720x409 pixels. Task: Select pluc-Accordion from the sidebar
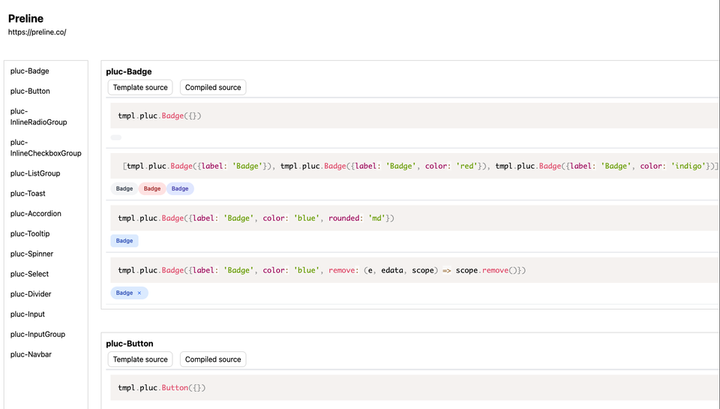36,213
